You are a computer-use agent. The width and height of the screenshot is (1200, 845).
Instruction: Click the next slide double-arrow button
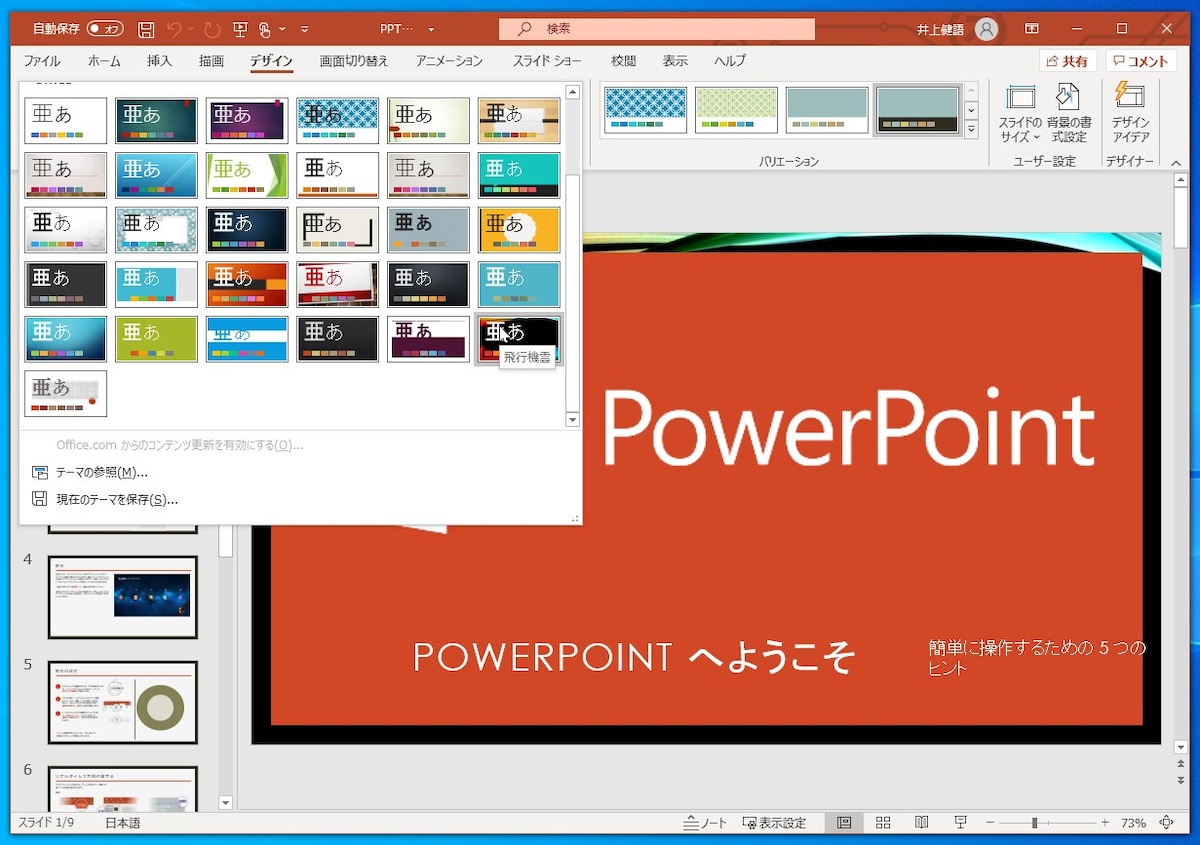pos(1181,782)
